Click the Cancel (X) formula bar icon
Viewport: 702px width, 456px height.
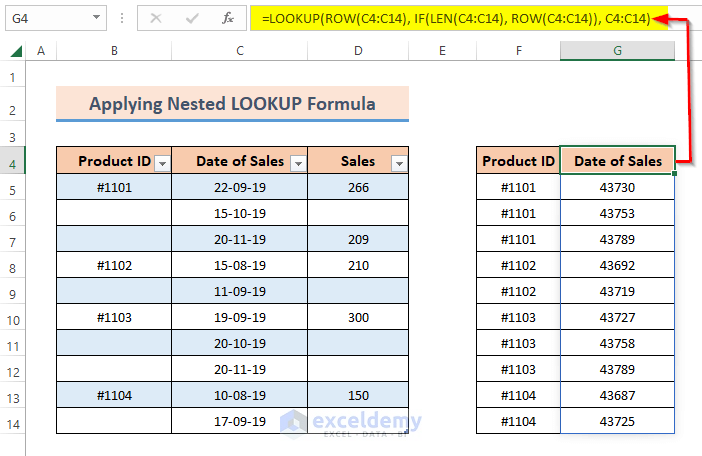pyautogui.click(x=156, y=18)
